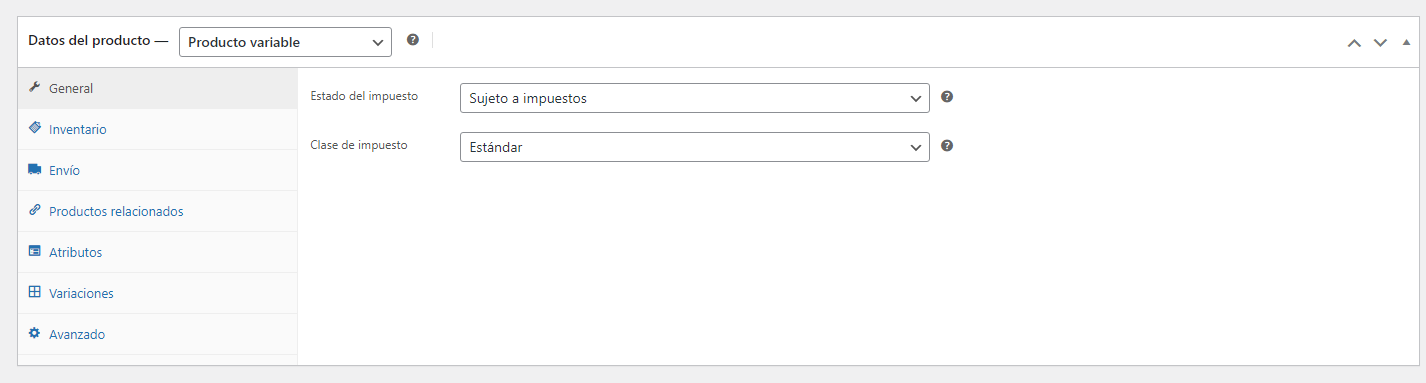Move the product data panel down

(1380, 42)
